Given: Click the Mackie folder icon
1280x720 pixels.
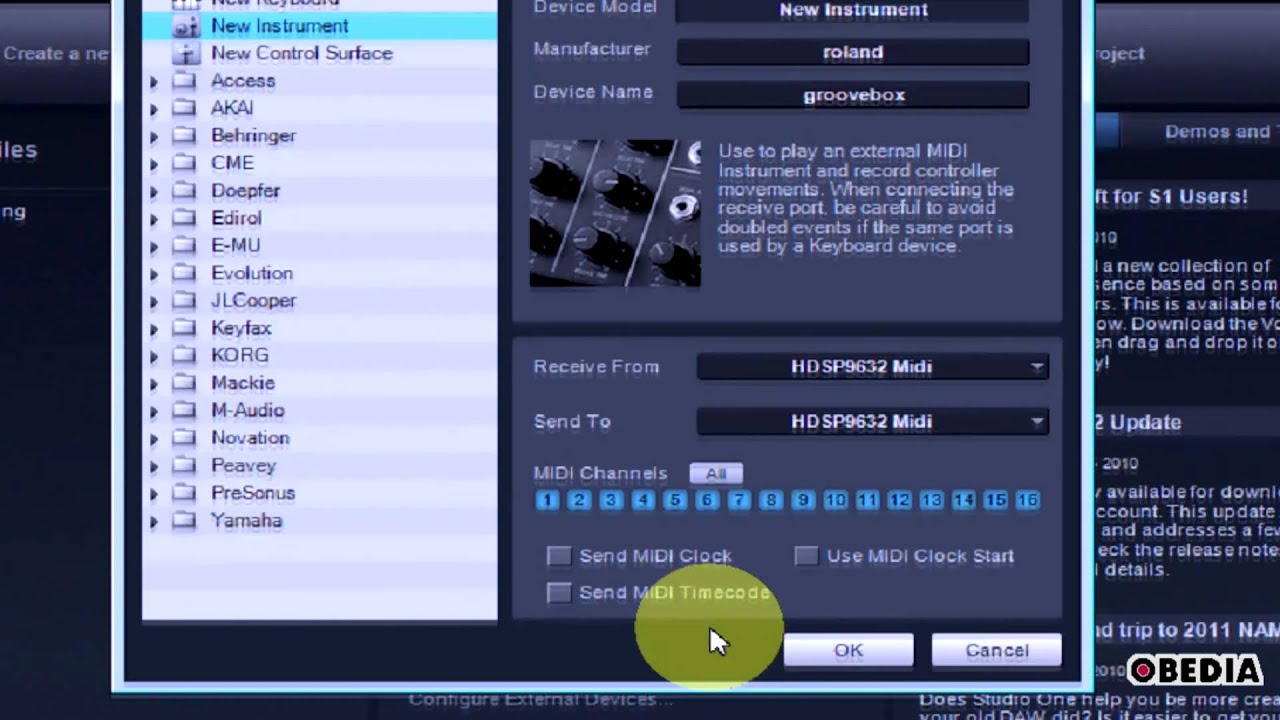Looking at the screenshot, I should (x=184, y=383).
